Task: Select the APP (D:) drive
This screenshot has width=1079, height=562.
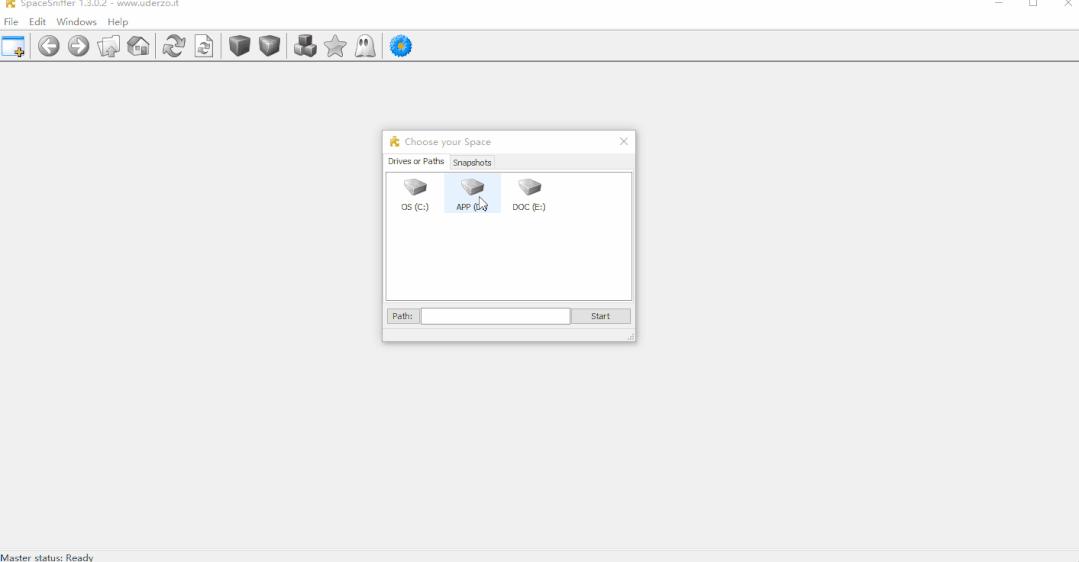Action: 472,194
